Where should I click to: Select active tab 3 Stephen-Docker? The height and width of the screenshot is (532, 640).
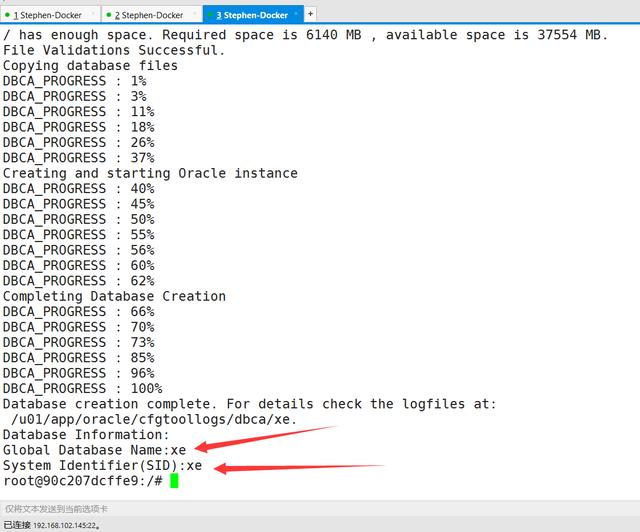(253, 15)
